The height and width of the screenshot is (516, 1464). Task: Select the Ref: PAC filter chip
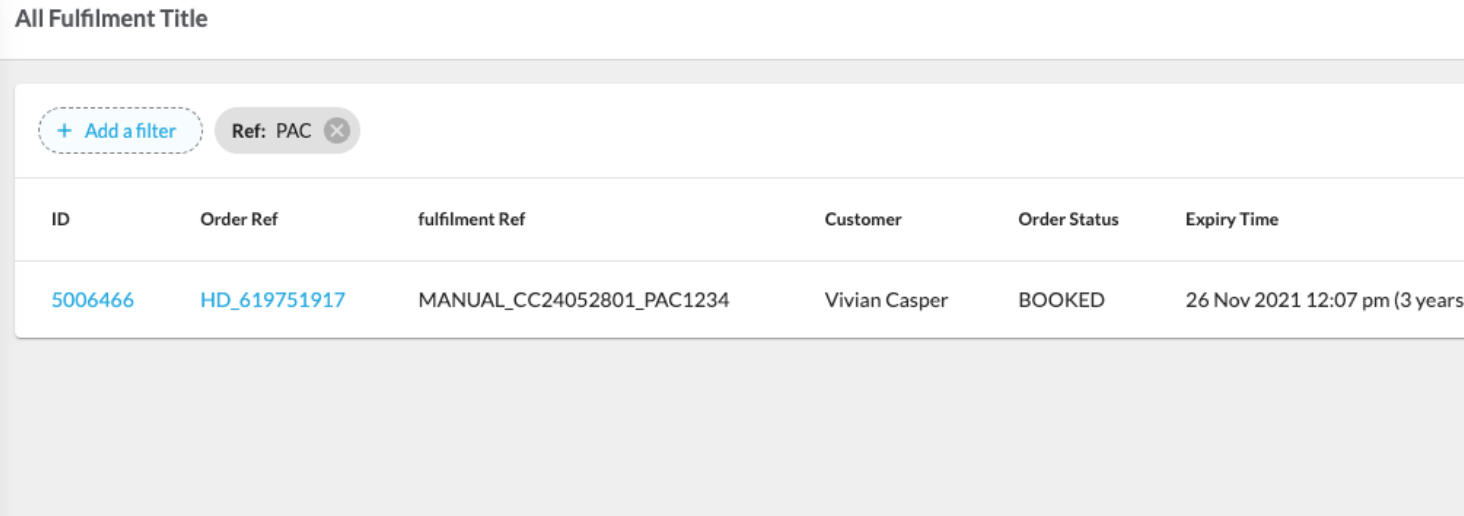(272, 131)
